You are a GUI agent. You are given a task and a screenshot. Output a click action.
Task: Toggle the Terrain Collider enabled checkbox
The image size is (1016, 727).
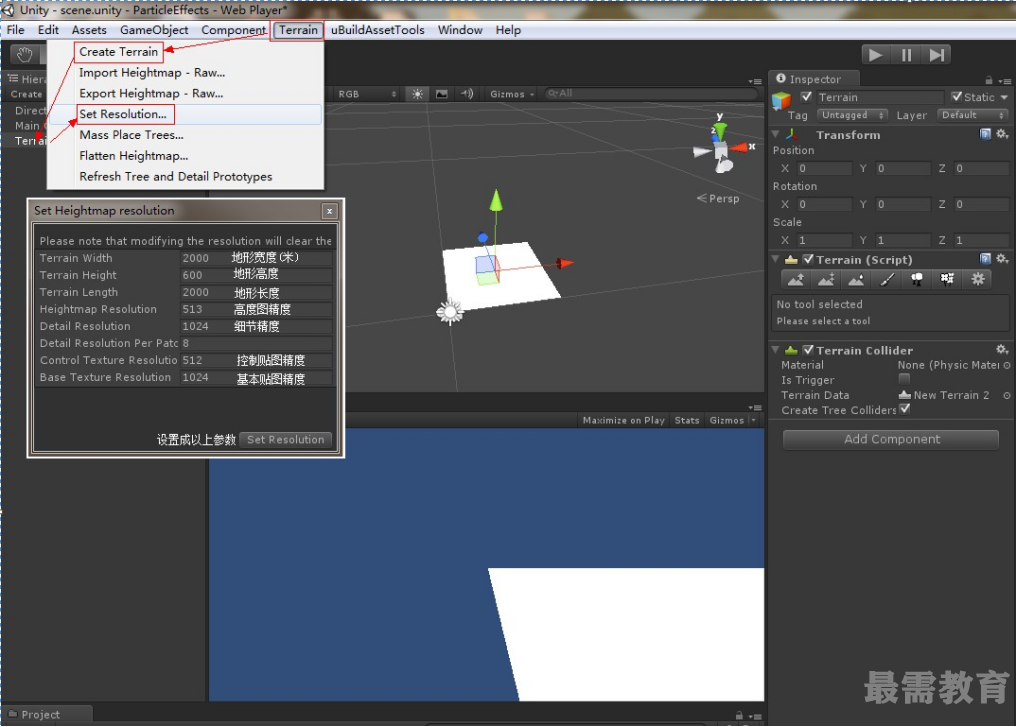[808, 350]
